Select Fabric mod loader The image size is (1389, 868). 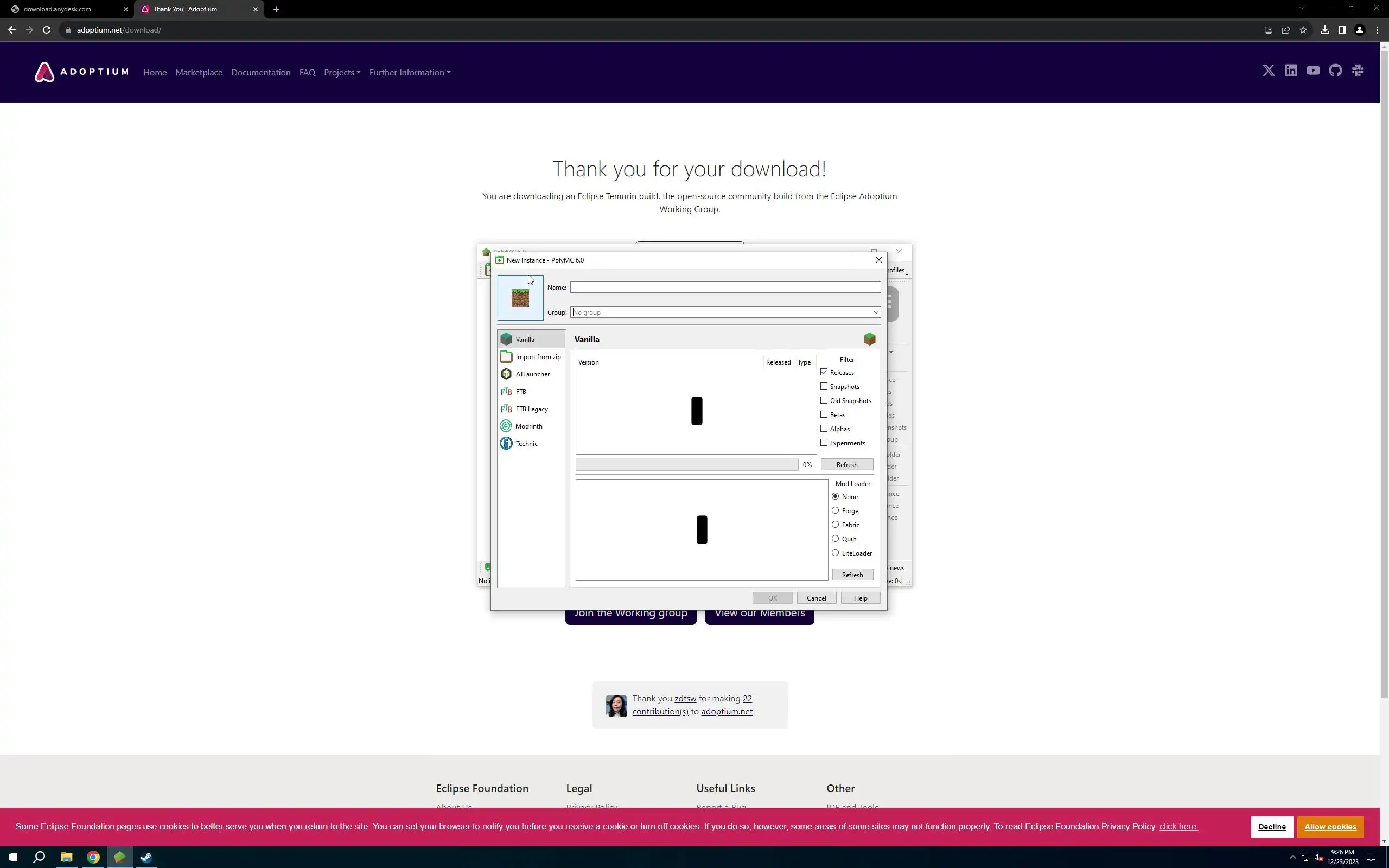tap(836, 525)
